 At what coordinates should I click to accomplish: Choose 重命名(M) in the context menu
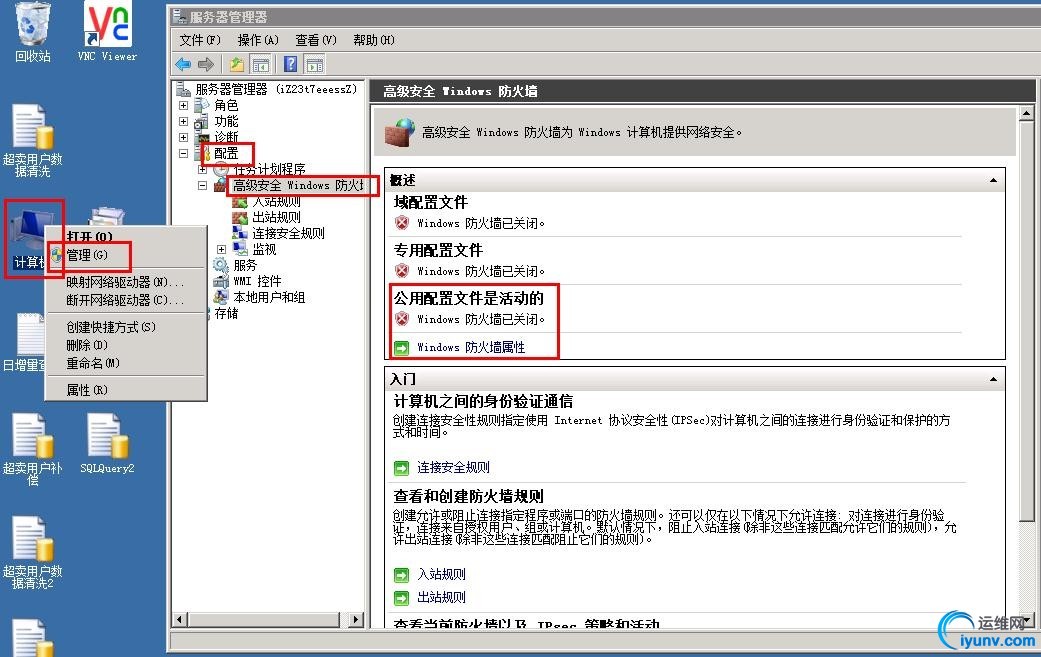coord(126,363)
